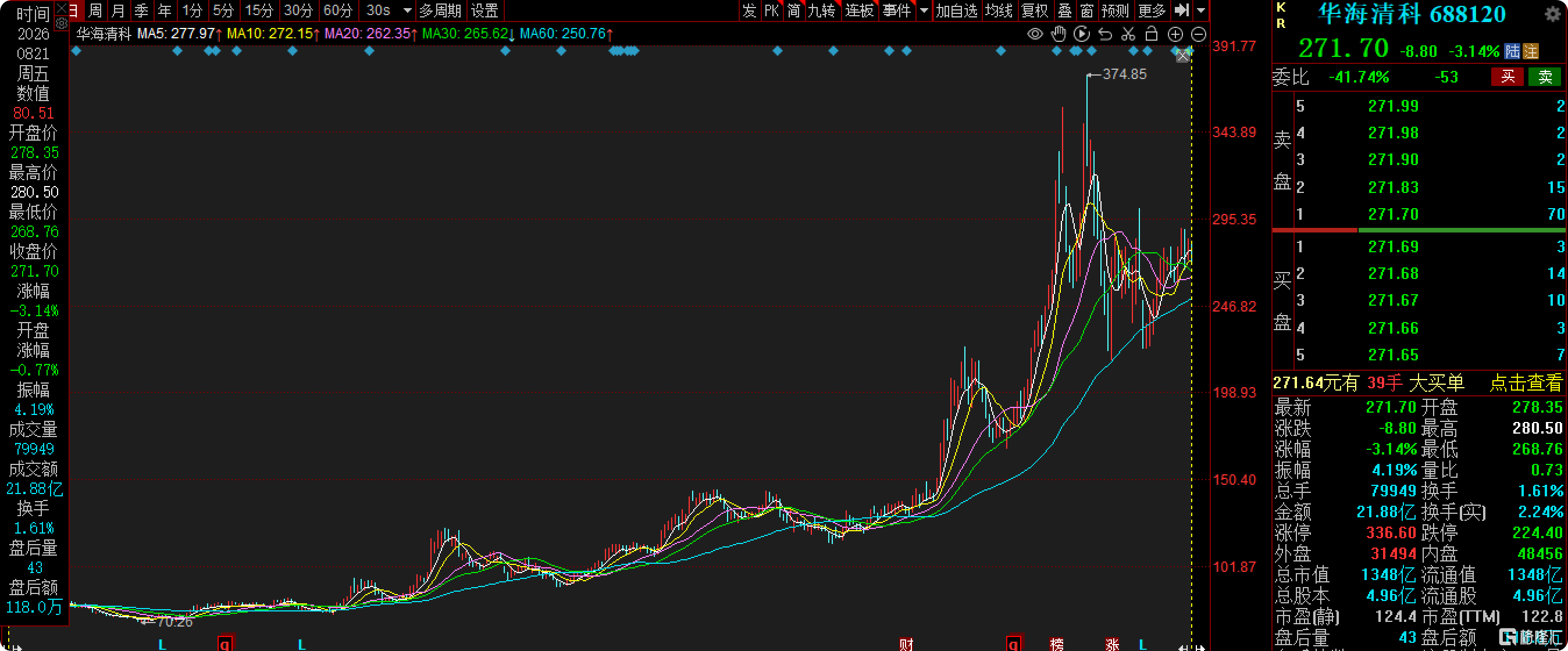This screenshot has height=651, width=1568.
Task: Click the red 买 buy button
Action: click(x=1507, y=77)
